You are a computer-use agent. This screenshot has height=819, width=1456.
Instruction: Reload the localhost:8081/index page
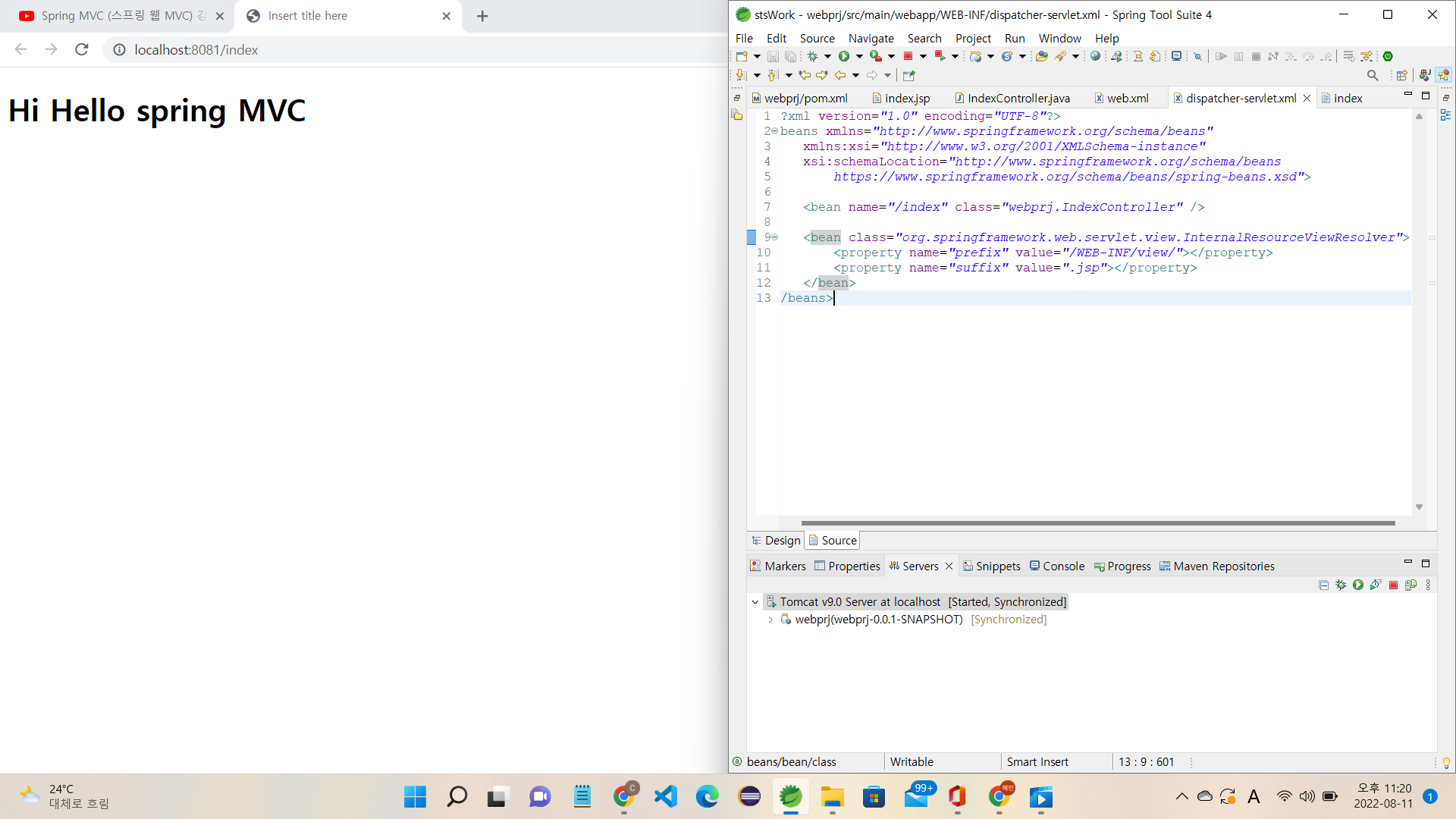tap(82, 49)
